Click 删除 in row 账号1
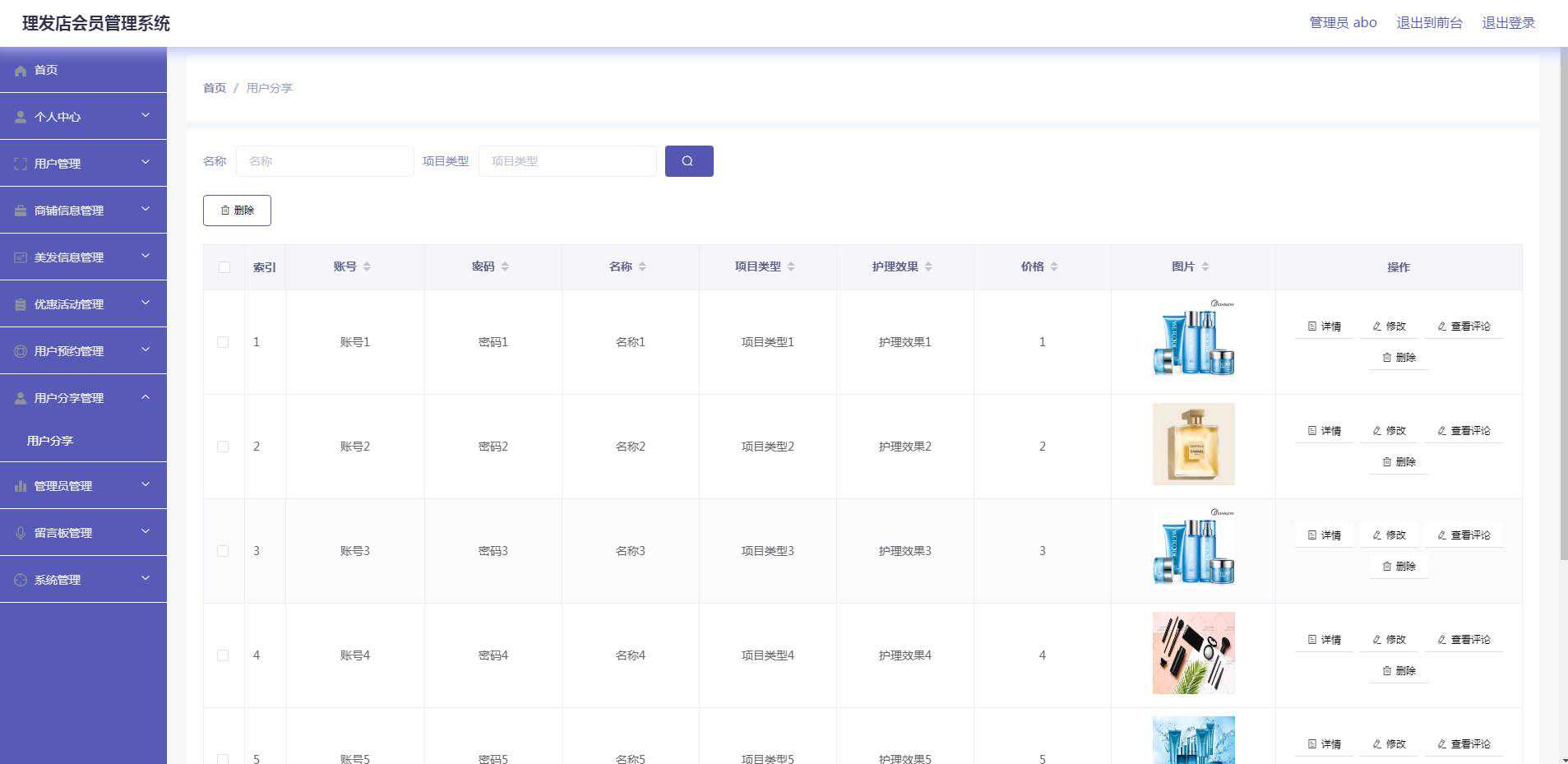The width and height of the screenshot is (1568, 764). pos(1399,358)
